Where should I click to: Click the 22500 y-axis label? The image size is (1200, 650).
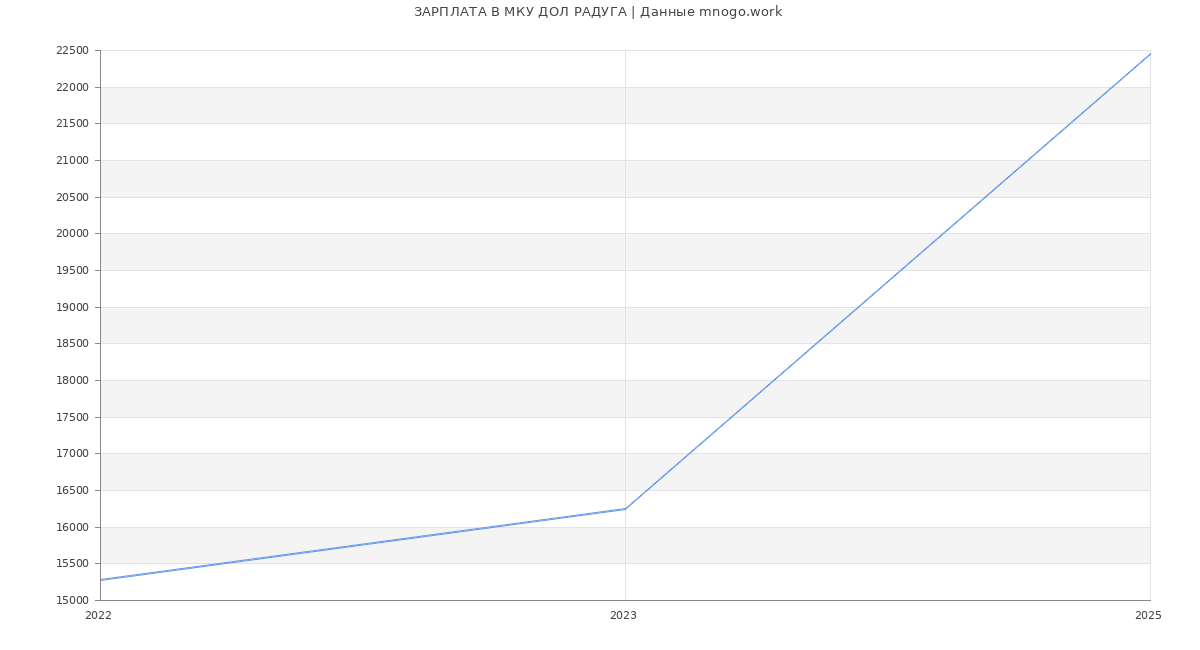click(72, 51)
